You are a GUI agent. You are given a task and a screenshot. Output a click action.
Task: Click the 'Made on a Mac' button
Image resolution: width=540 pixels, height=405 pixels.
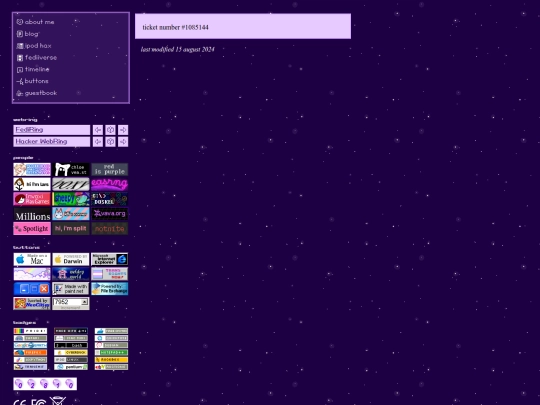click(x=32, y=259)
